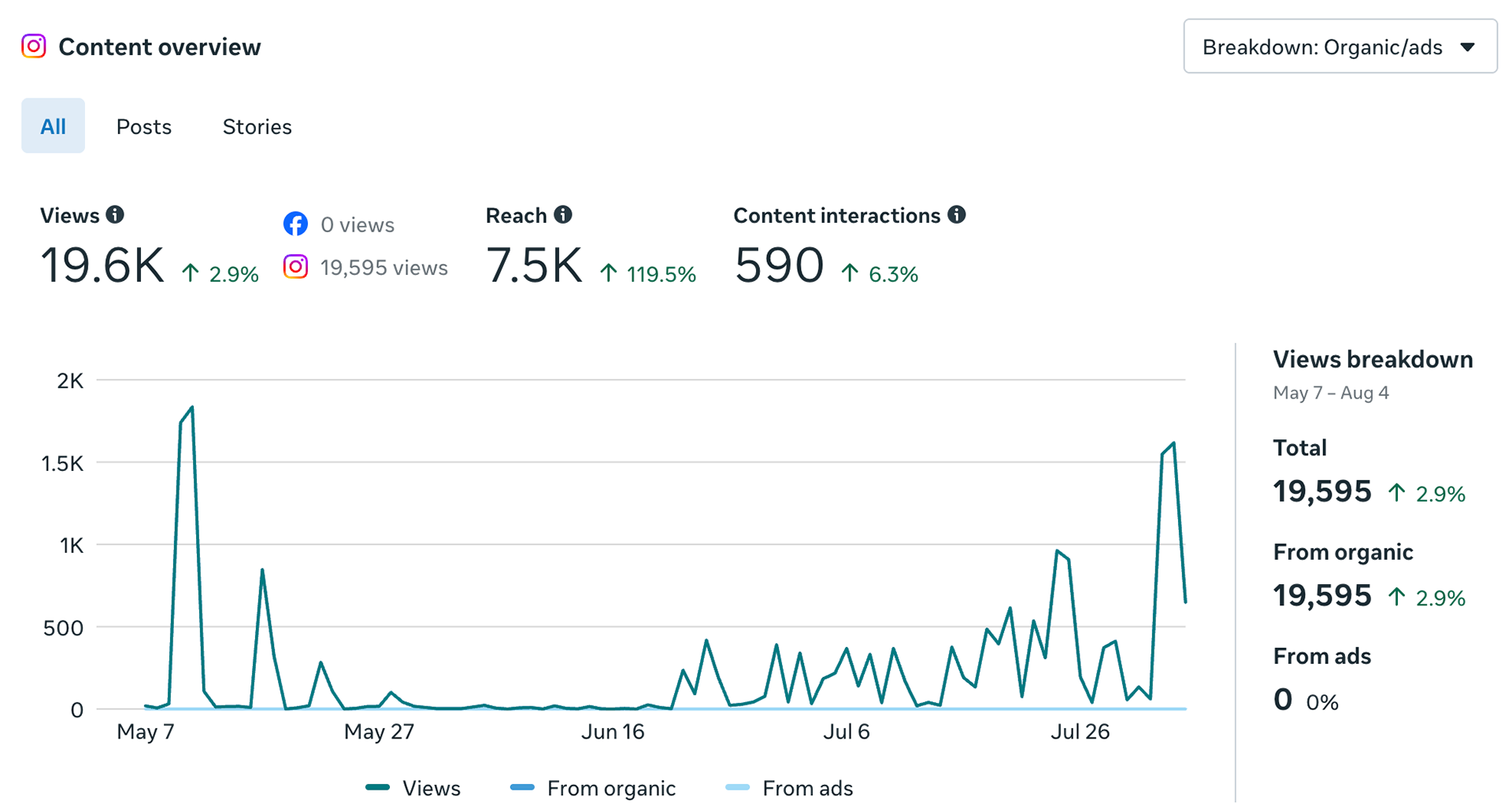1512x807 pixels.
Task: Click the Instagram logo beside Content overview
Action: pos(33,46)
